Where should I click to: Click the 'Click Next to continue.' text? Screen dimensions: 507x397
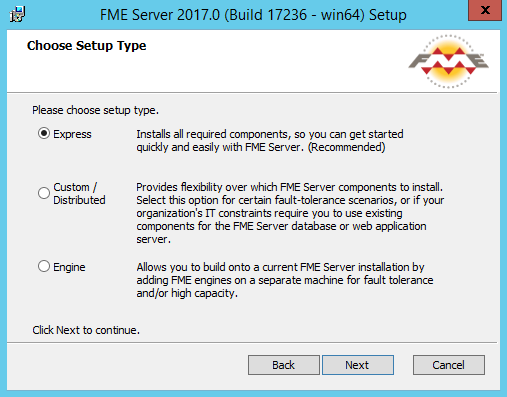click(x=86, y=330)
